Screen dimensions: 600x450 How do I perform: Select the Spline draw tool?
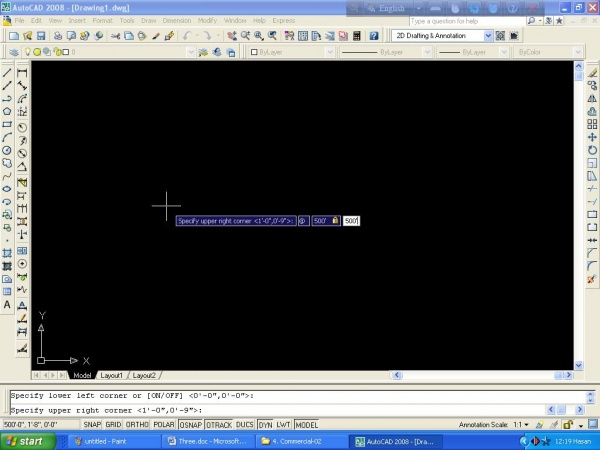pos(7,176)
